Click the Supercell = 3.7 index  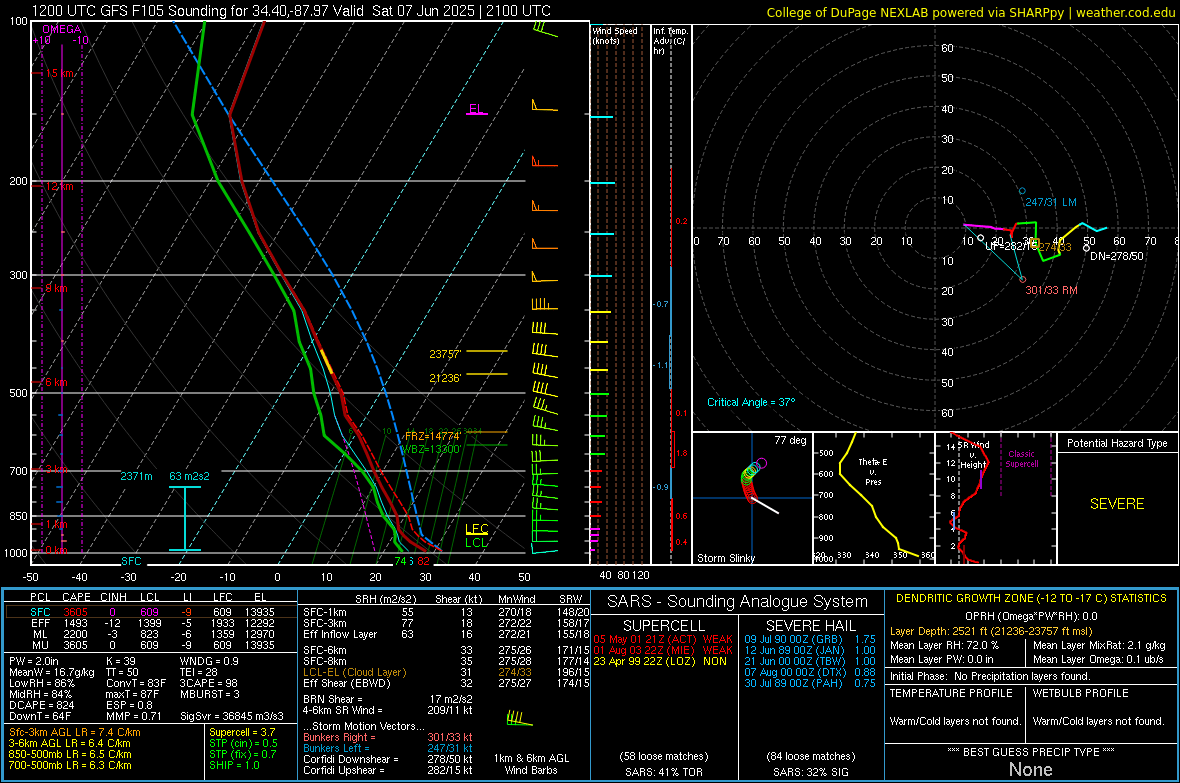pyautogui.click(x=242, y=732)
